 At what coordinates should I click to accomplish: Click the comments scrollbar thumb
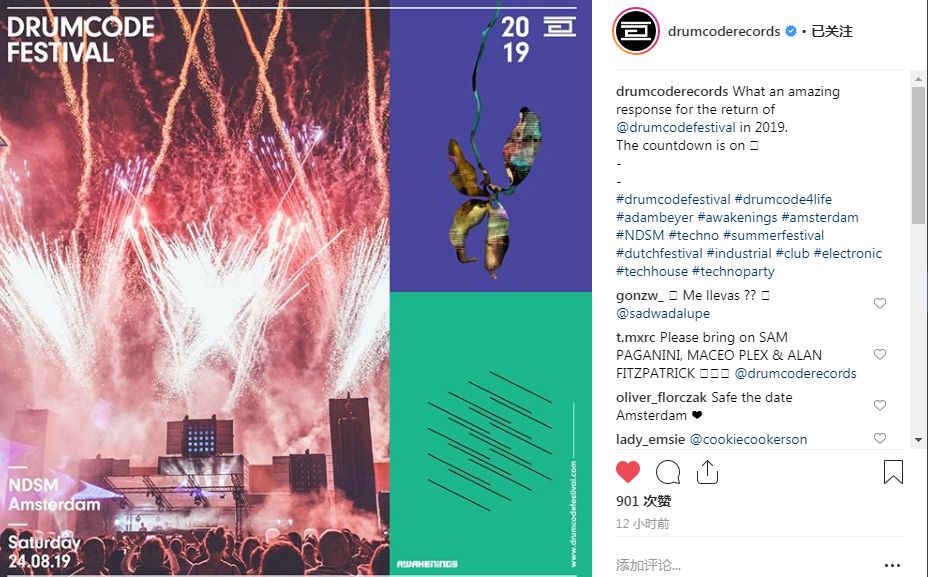point(918,155)
